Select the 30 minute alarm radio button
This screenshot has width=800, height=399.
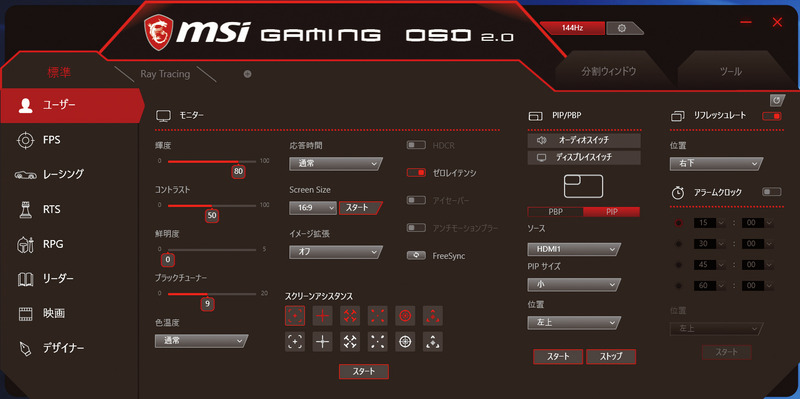[x=679, y=244]
